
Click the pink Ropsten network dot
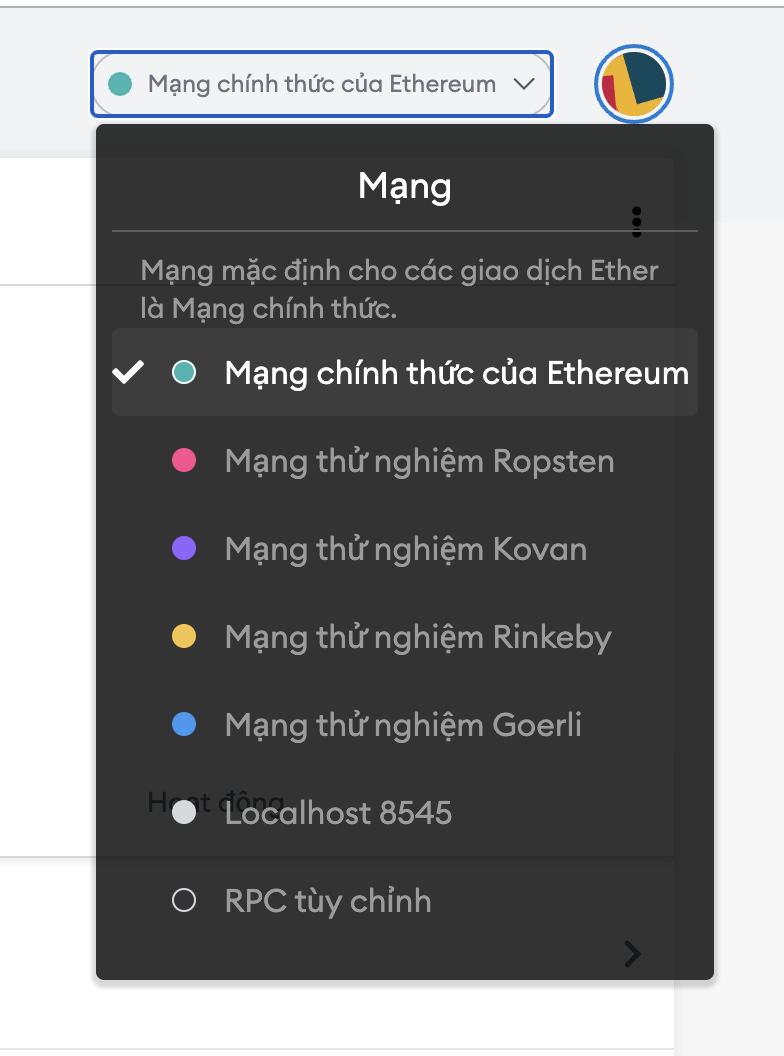point(184,461)
